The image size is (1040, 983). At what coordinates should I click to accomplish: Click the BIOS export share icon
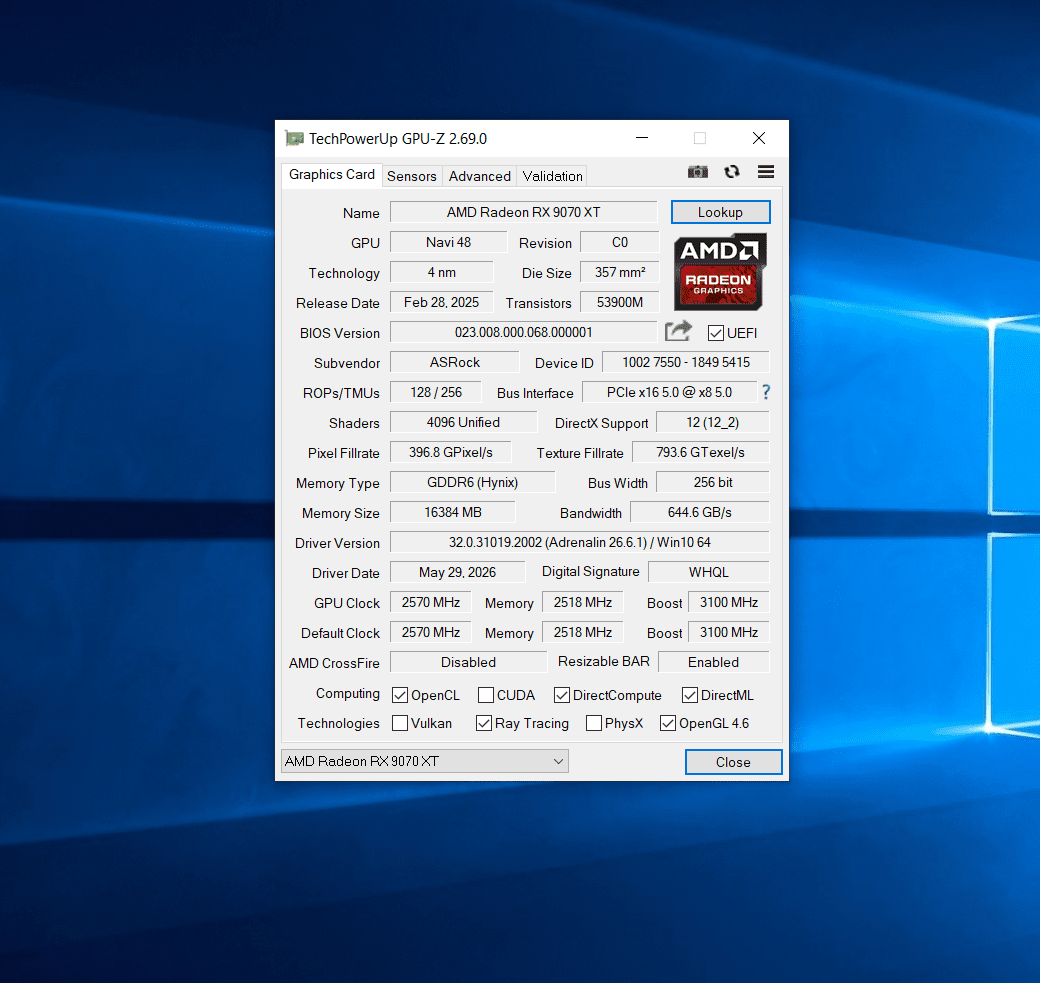click(678, 331)
